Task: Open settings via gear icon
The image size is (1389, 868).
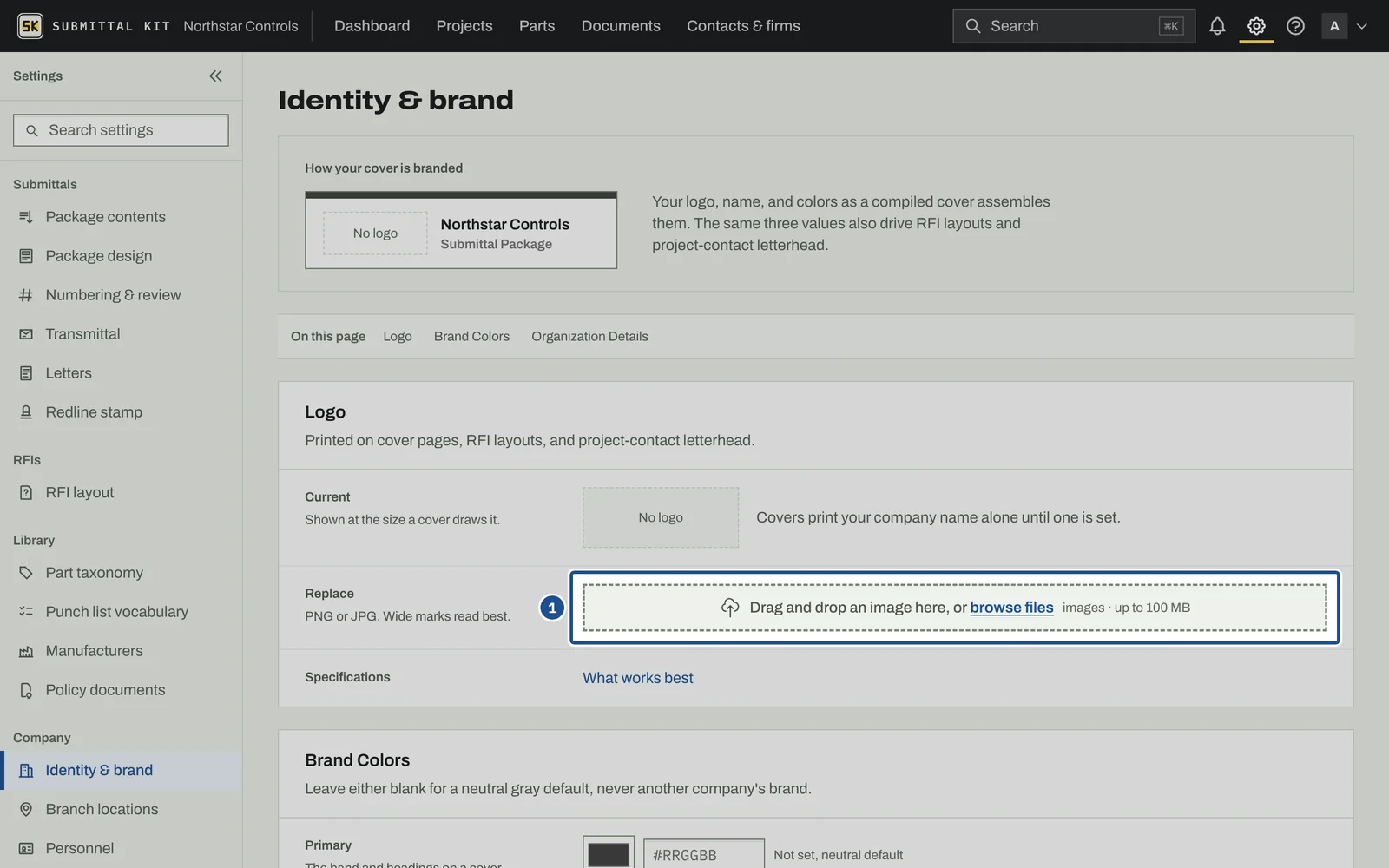Action: (x=1256, y=26)
